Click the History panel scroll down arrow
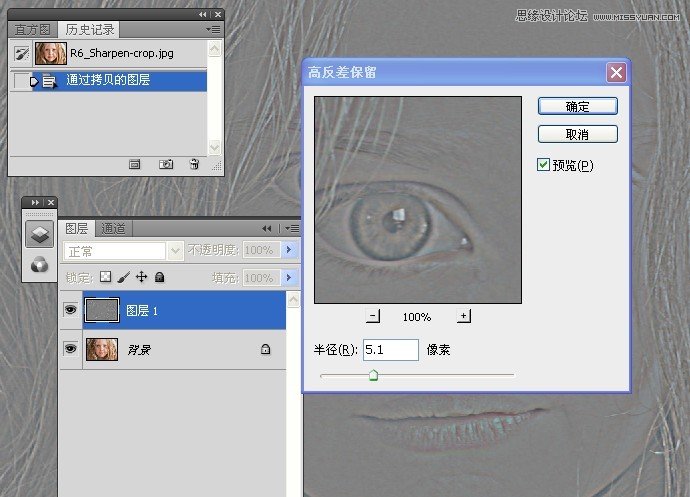 pyautogui.click(x=214, y=147)
